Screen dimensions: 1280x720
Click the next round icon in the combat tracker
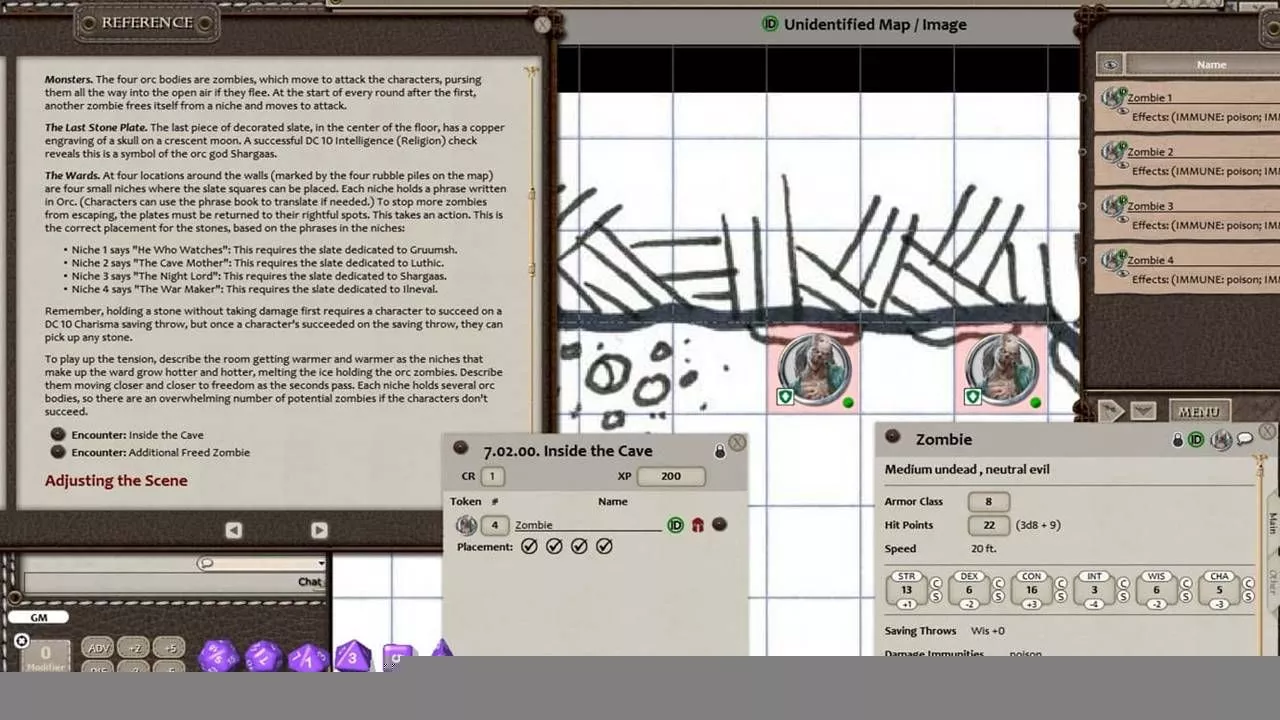click(x=1143, y=410)
